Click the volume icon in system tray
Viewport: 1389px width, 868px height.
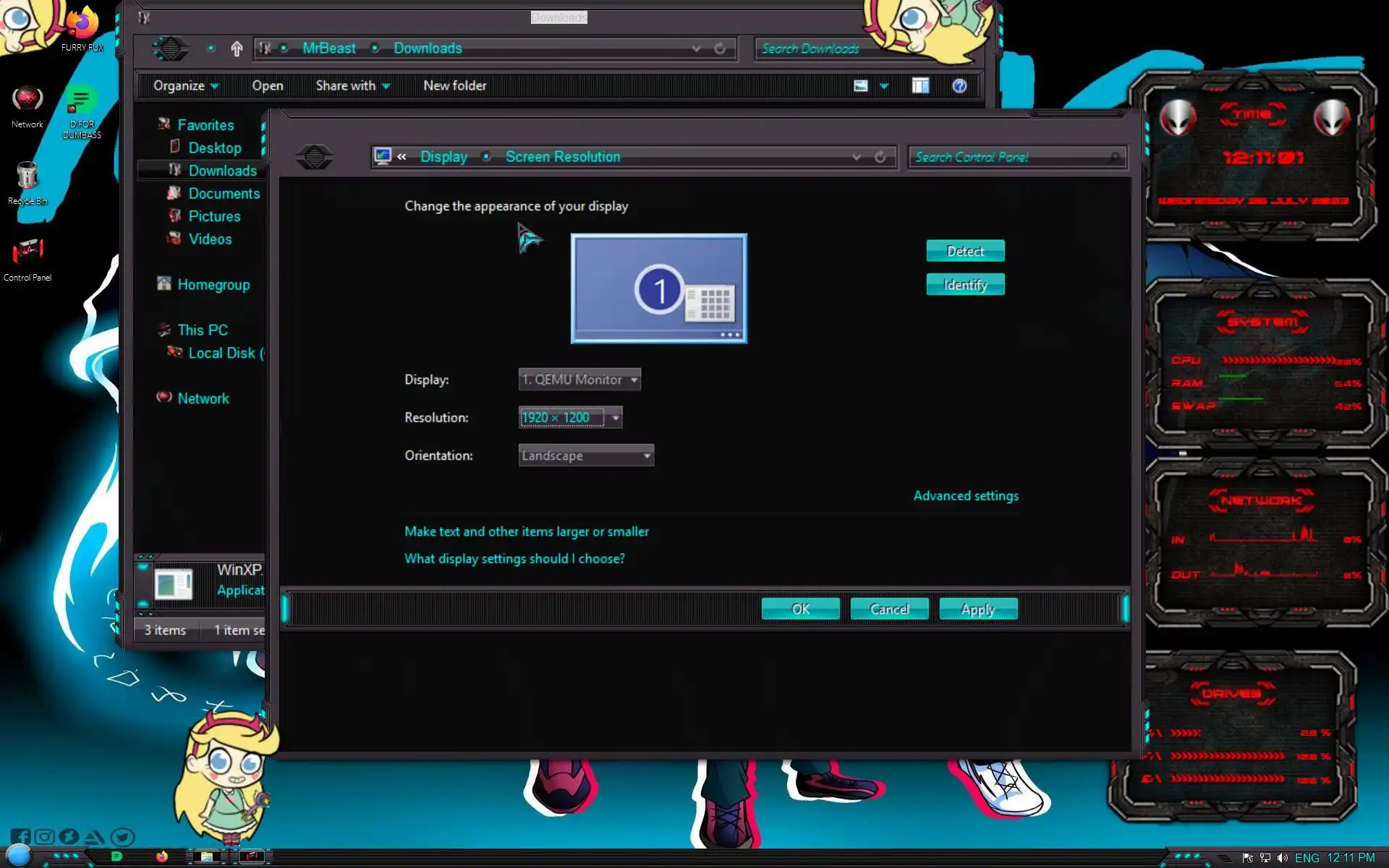point(1282,857)
